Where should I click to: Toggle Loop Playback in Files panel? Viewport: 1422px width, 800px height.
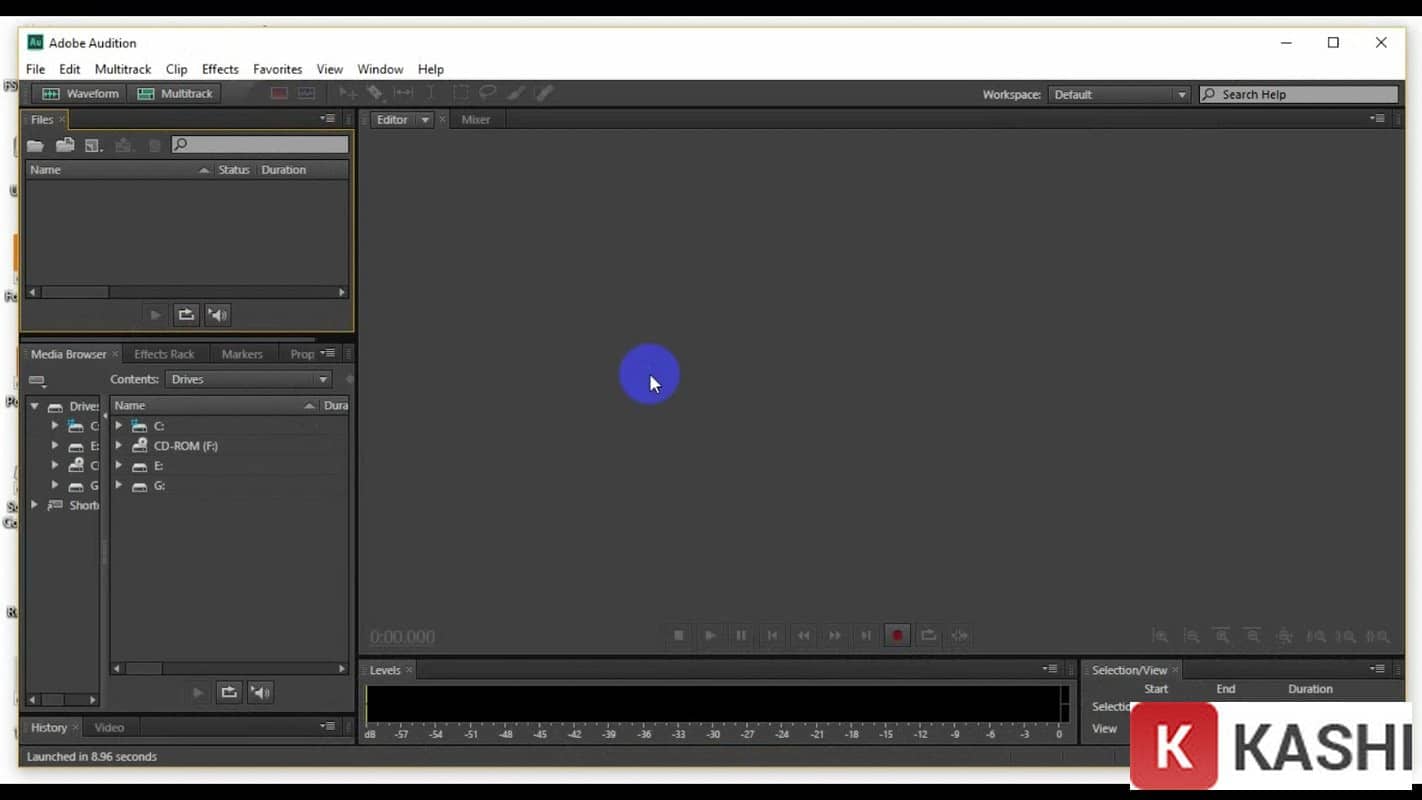186,315
